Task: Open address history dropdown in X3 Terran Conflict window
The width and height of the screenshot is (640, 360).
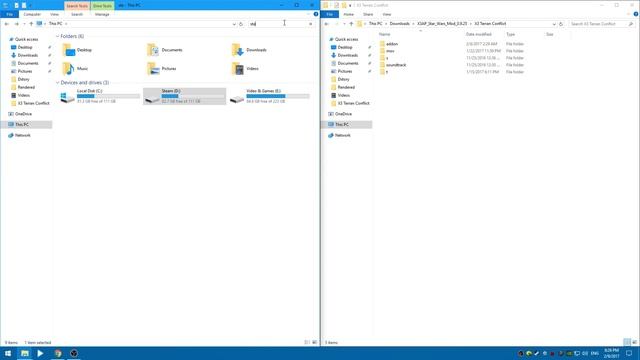Action: [x=554, y=24]
